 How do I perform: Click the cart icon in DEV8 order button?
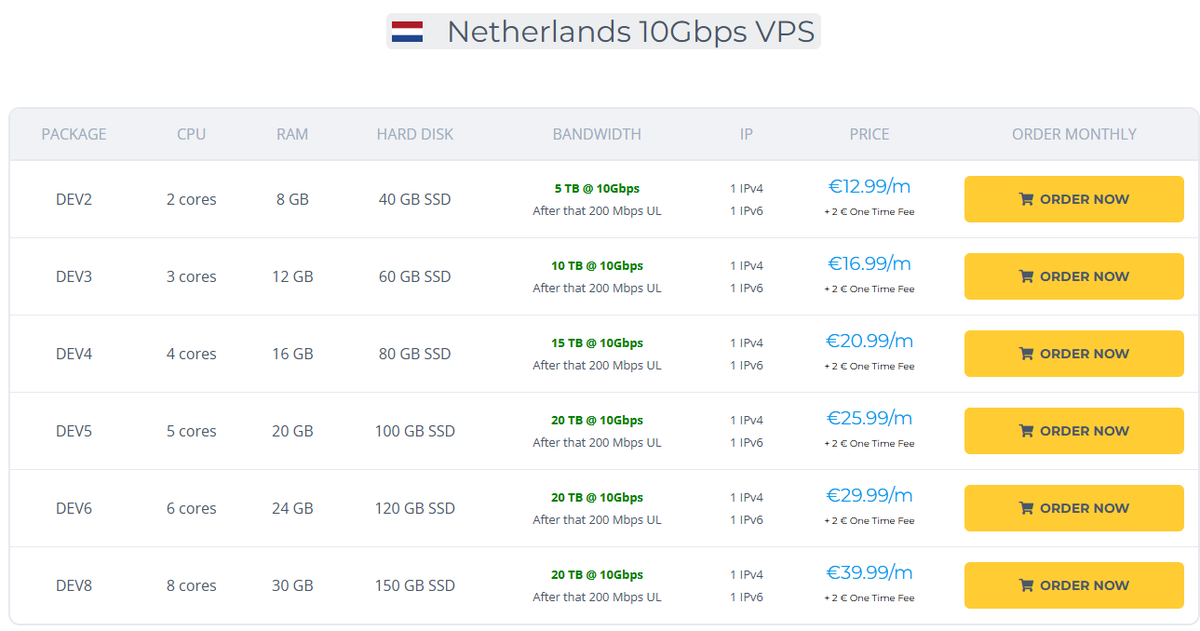pyautogui.click(x=1026, y=585)
